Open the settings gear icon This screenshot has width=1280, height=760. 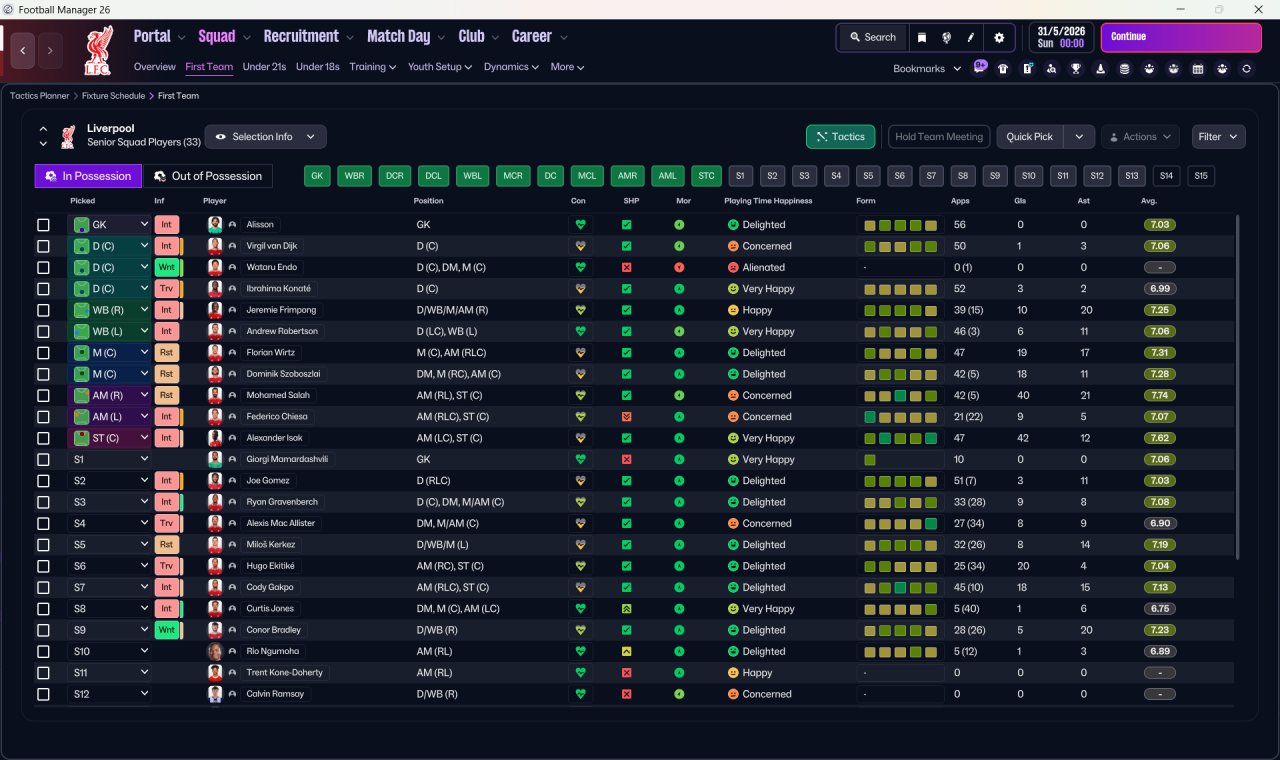[x=999, y=37]
